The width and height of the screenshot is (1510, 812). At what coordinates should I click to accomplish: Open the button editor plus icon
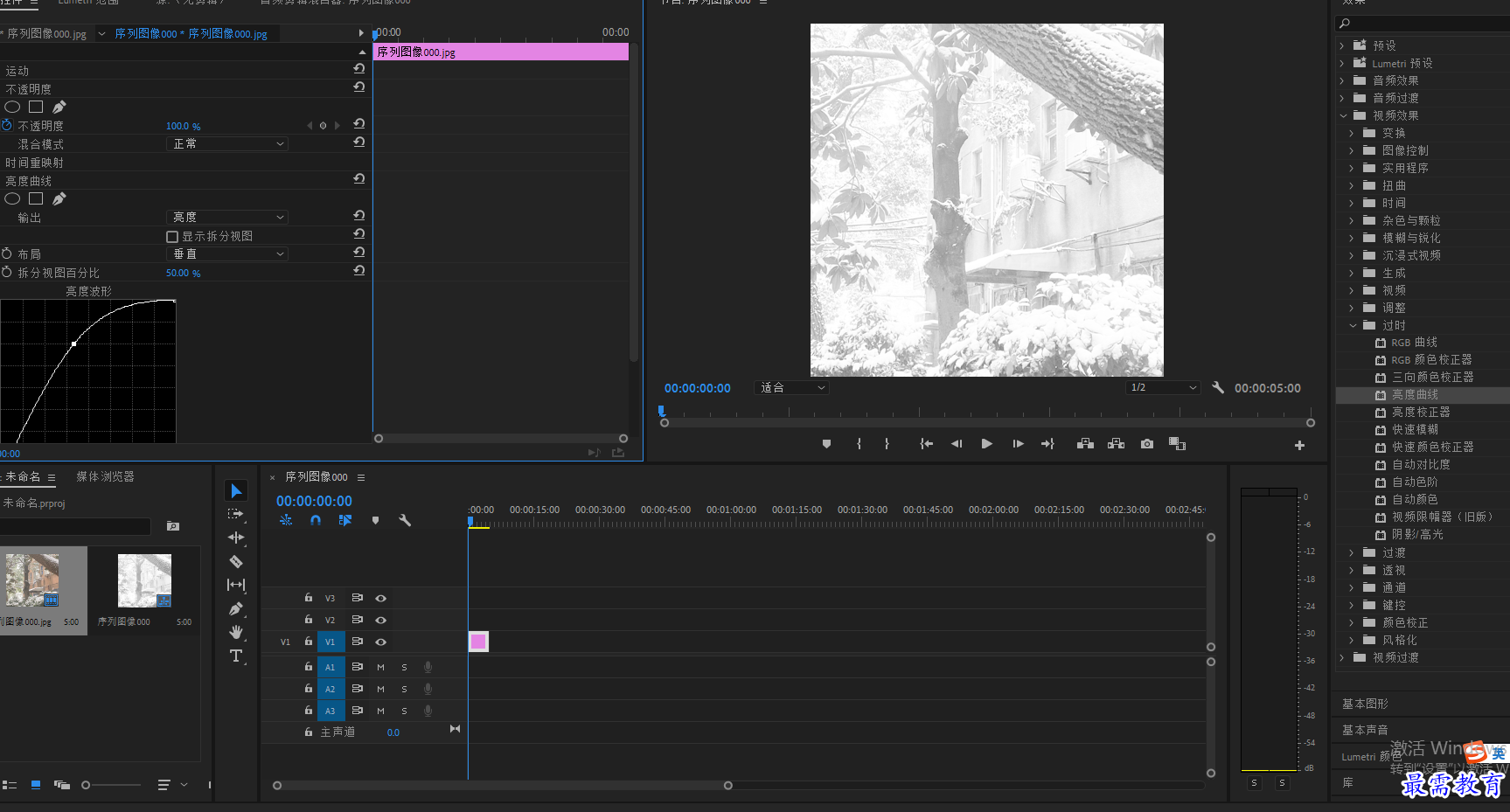coord(1299,445)
